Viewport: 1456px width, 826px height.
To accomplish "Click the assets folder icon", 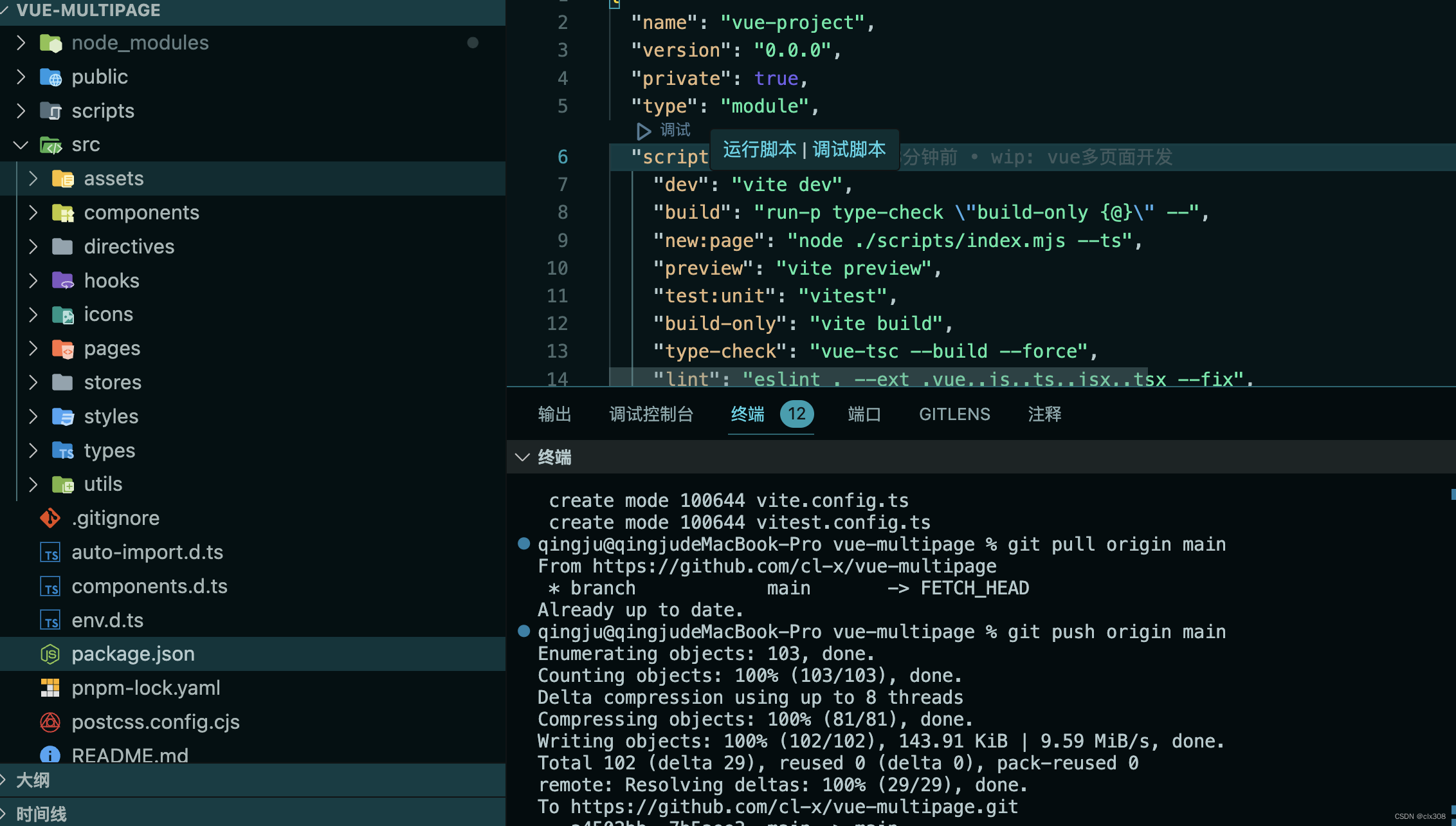I will (63, 179).
